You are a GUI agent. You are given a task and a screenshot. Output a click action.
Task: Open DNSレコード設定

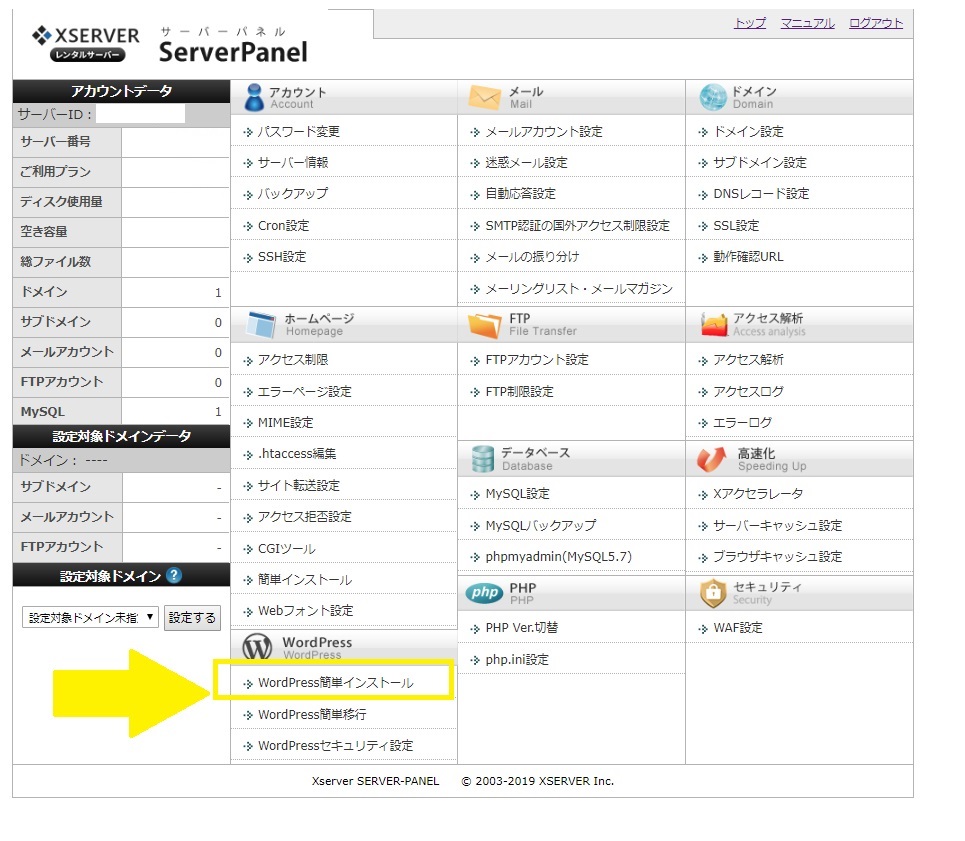click(x=761, y=194)
